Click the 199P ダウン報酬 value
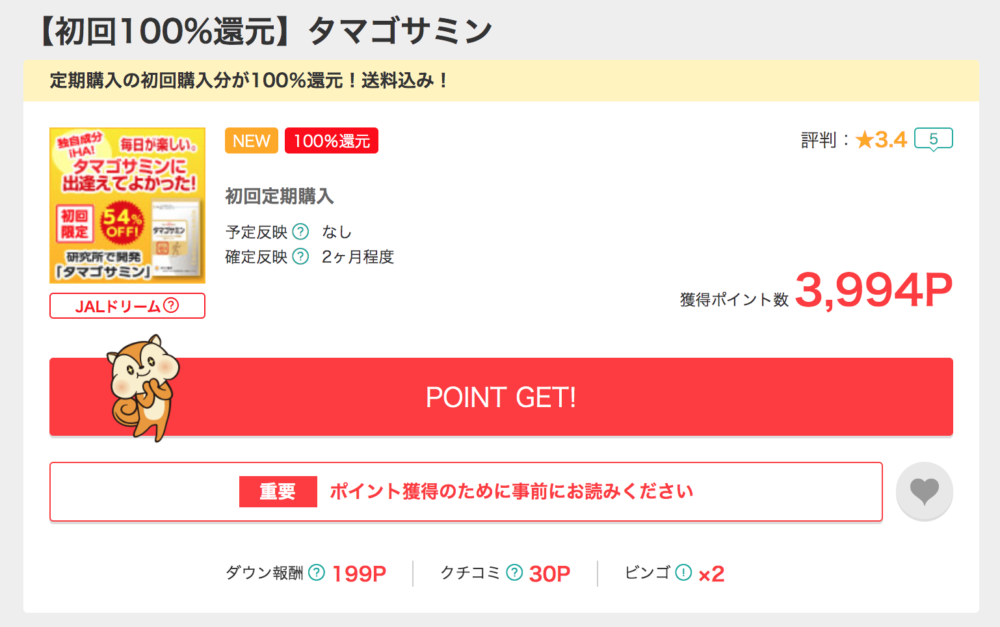The width and height of the screenshot is (1000, 627). [359, 573]
